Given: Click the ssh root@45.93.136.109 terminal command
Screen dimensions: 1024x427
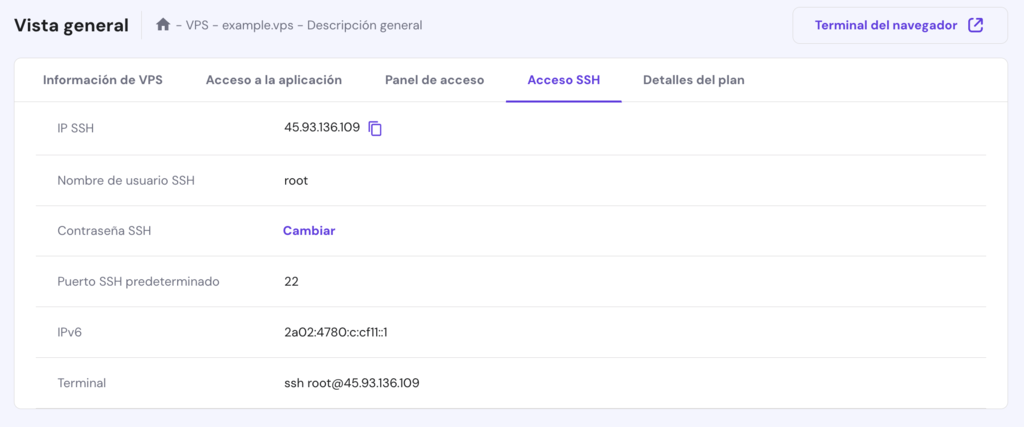Looking at the screenshot, I should click(x=351, y=383).
